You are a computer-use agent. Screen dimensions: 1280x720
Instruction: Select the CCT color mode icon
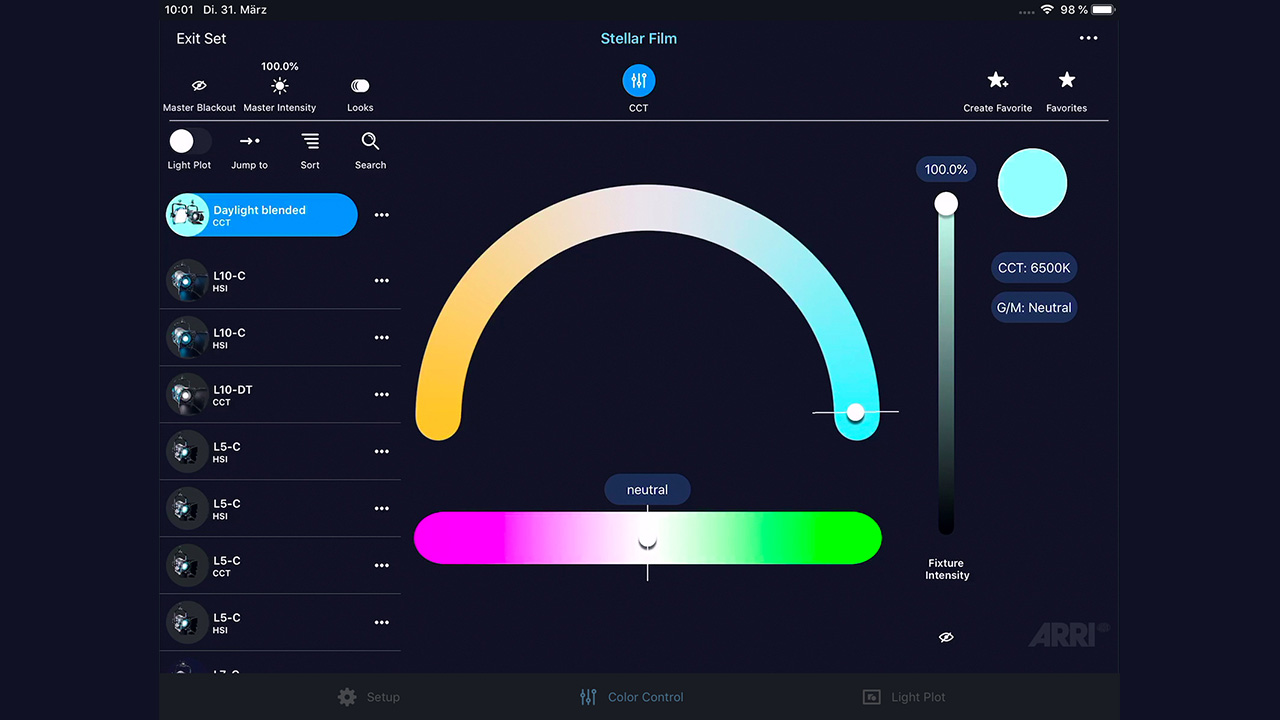tap(638, 81)
